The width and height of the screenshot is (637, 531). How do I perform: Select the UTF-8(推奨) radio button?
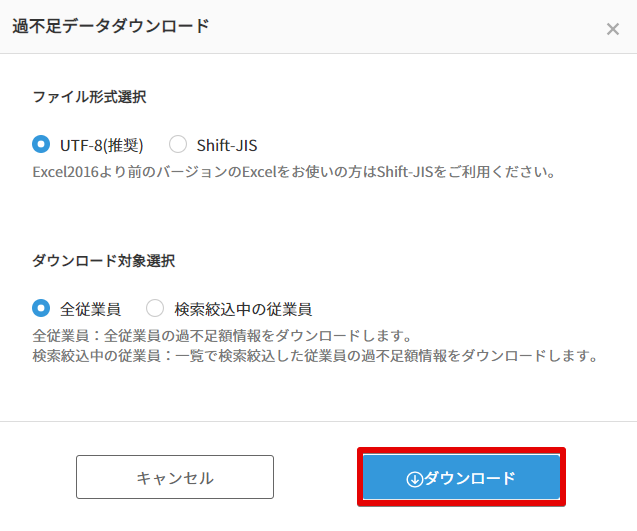click(41, 144)
